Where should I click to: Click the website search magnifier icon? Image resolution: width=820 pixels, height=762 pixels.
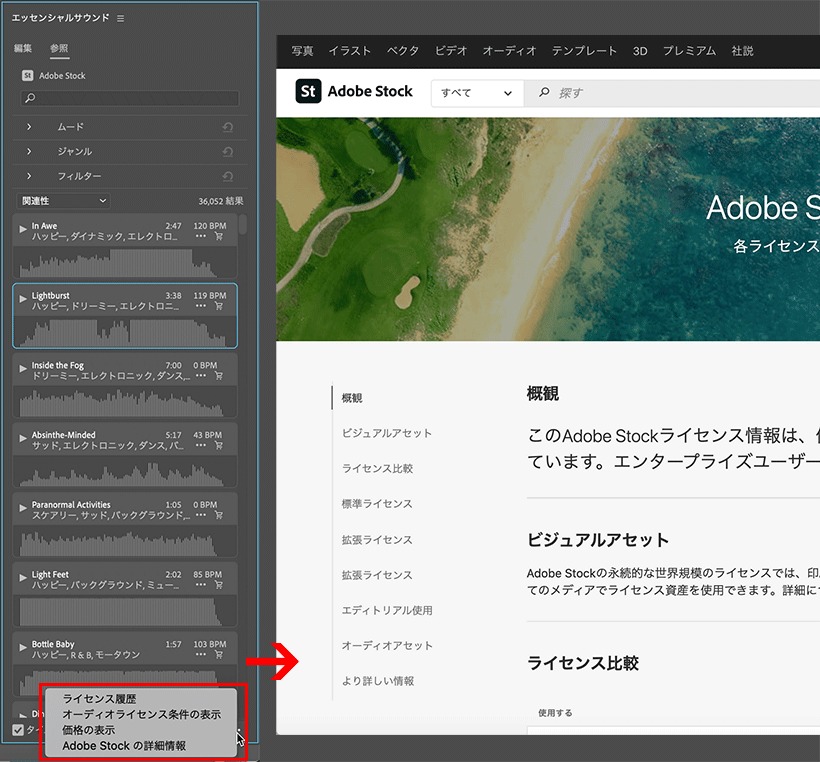pos(544,92)
